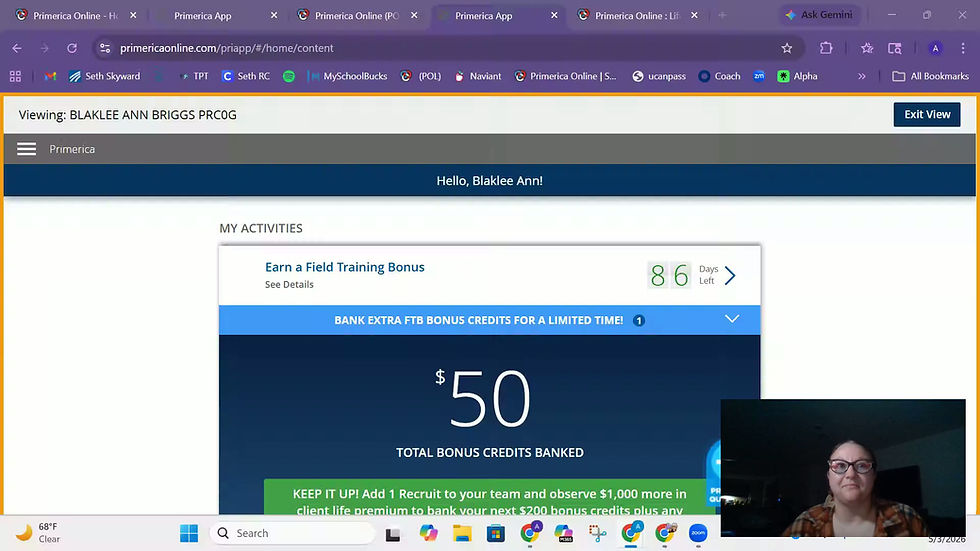The image size is (980, 551).
Task: Open Zoom bookmark icon
Action: click(759, 76)
